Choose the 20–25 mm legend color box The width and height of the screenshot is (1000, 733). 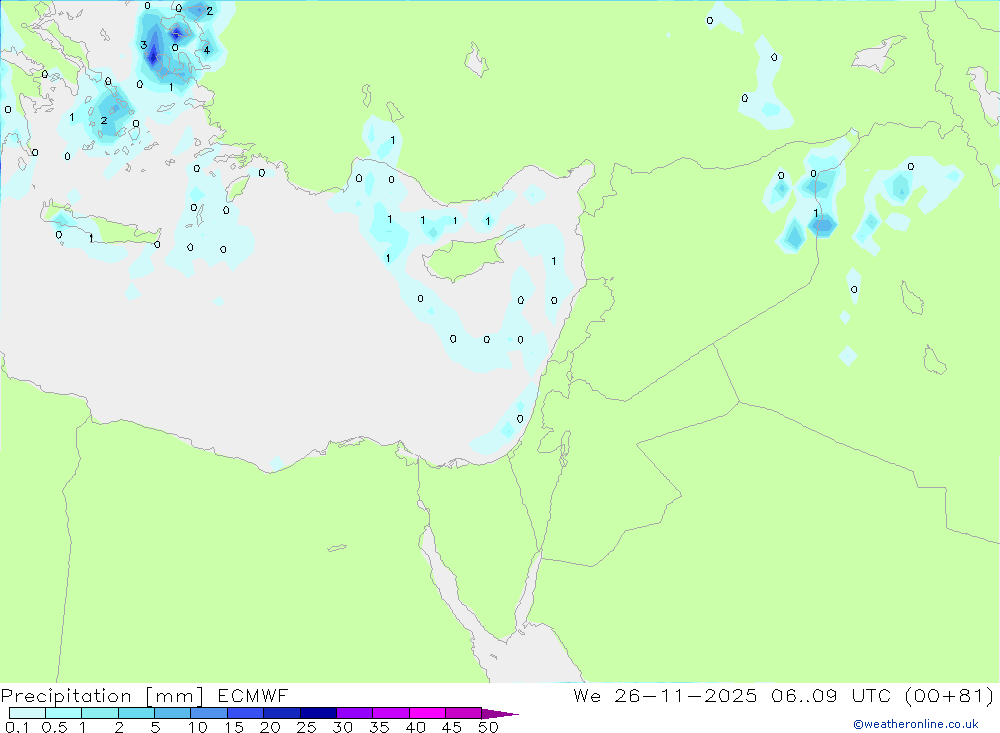tap(281, 713)
